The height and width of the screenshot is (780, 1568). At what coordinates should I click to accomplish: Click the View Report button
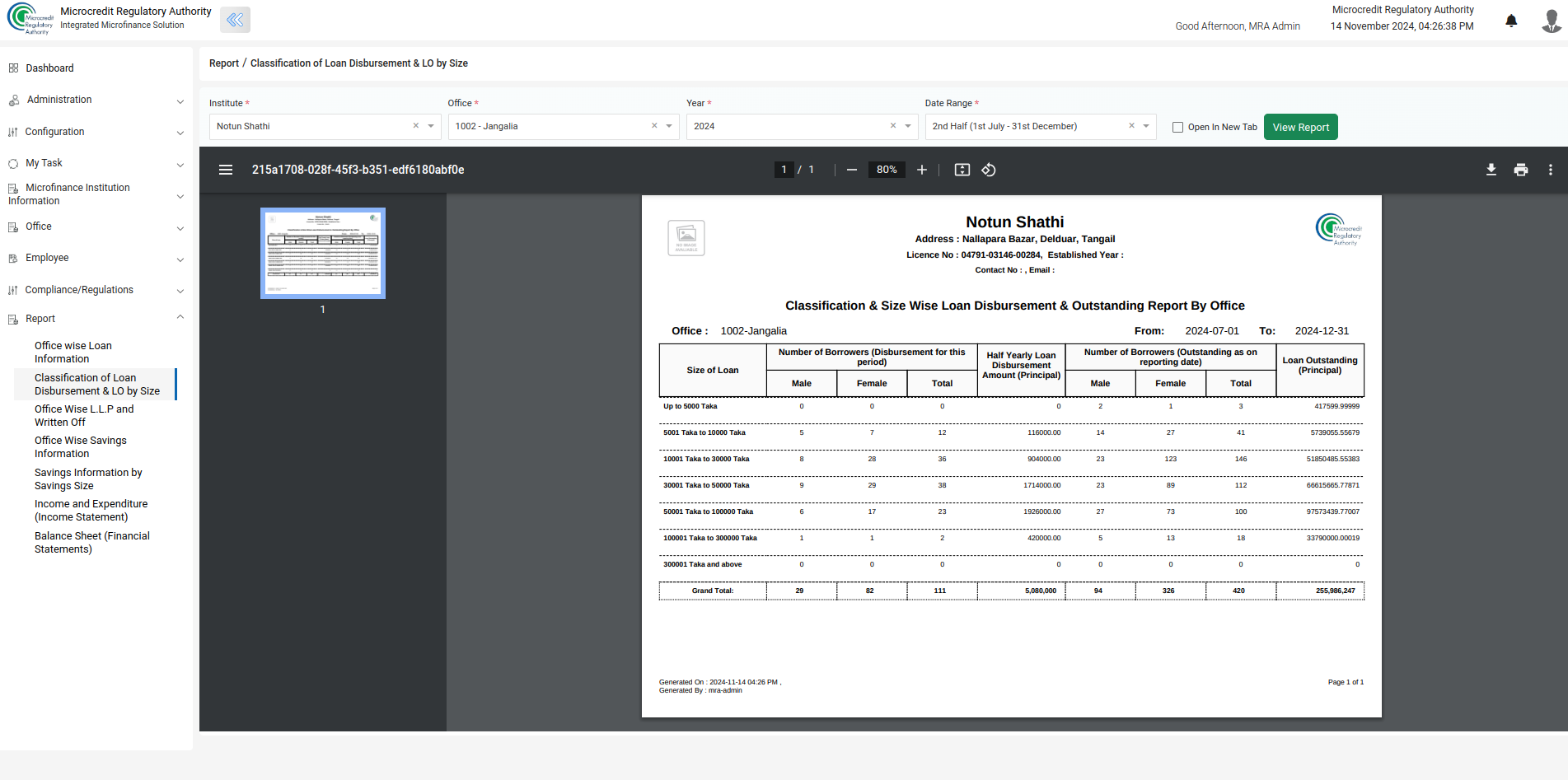point(1301,127)
